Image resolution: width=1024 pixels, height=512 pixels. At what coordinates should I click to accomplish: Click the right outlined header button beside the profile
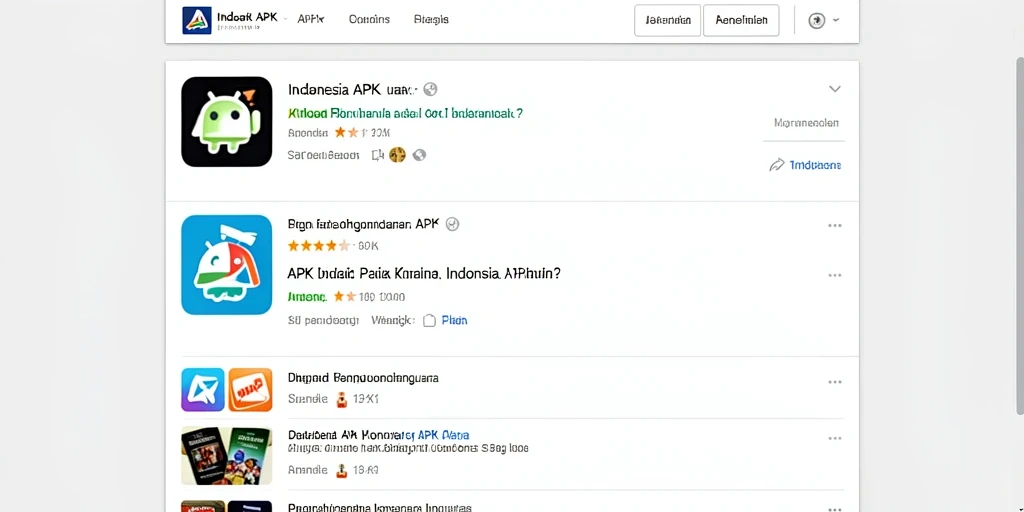pos(741,20)
